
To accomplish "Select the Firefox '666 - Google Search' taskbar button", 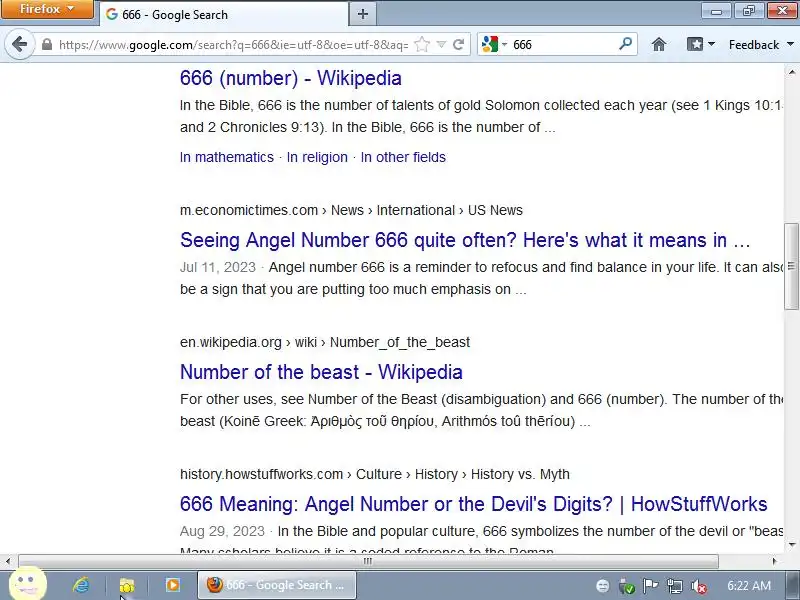I will coord(277,585).
